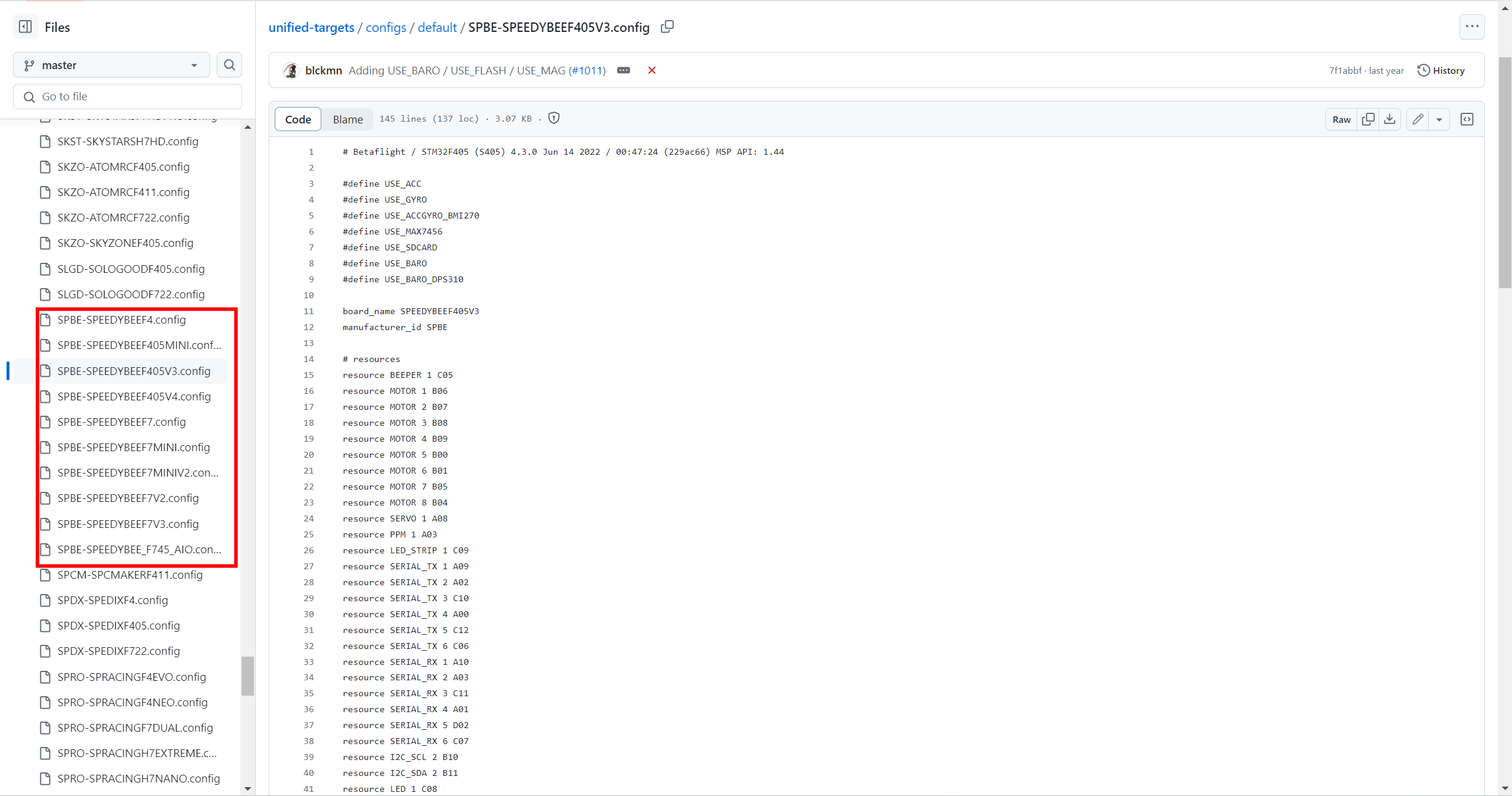Image resolution: width=1512 pixels, height=796 pixels.
Task: Open SPDX-SPEDIXF405.config file
Action: (119, 625)
